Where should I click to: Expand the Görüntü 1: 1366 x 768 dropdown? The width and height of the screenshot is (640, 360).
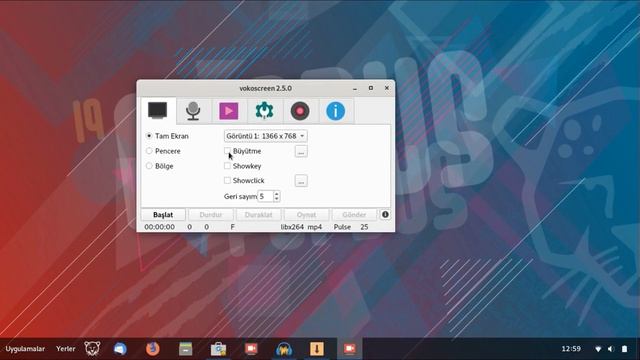(265, 136)
